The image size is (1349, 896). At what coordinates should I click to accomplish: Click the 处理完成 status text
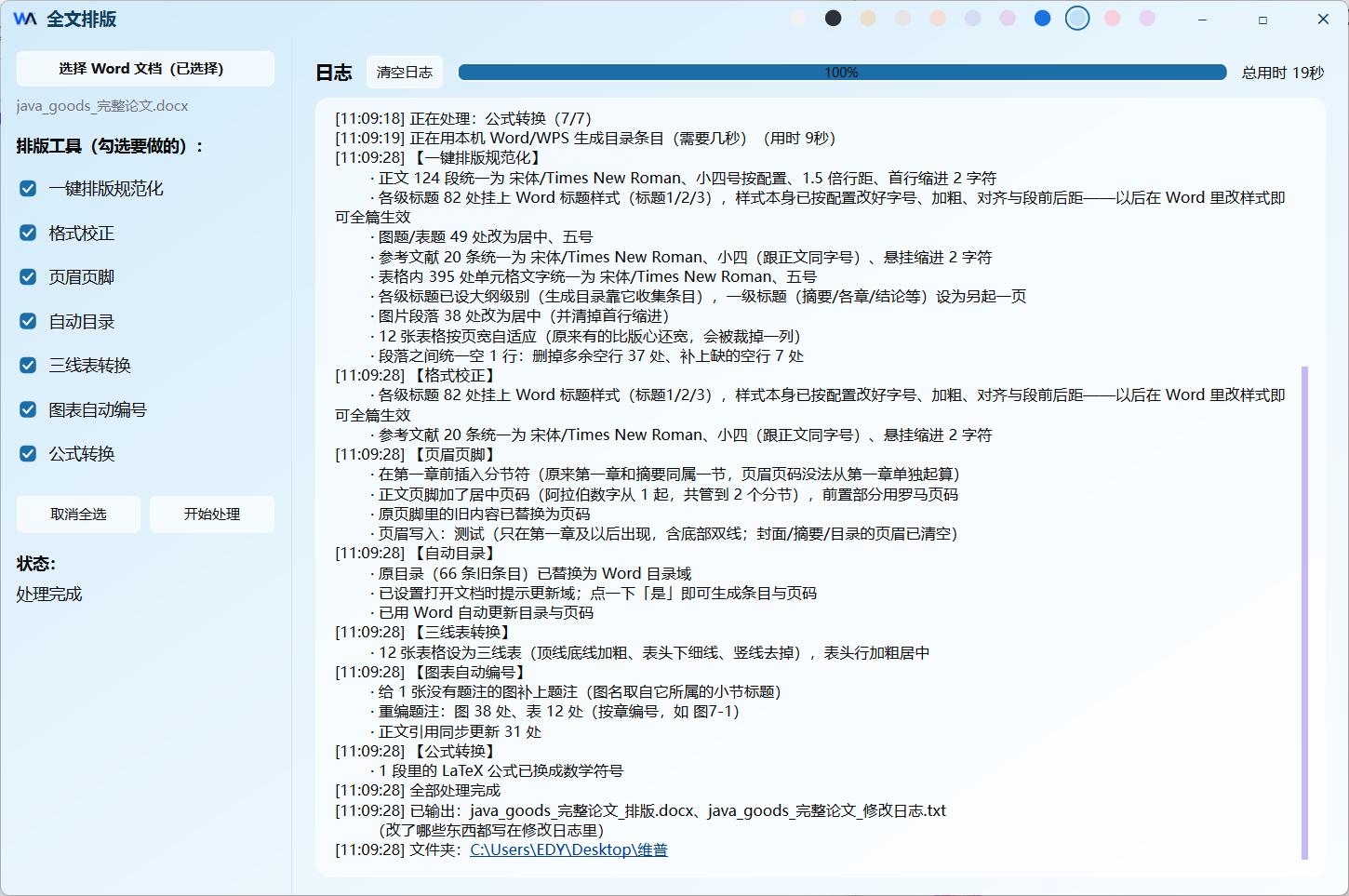pyautogui.click(x=49, y=594)
